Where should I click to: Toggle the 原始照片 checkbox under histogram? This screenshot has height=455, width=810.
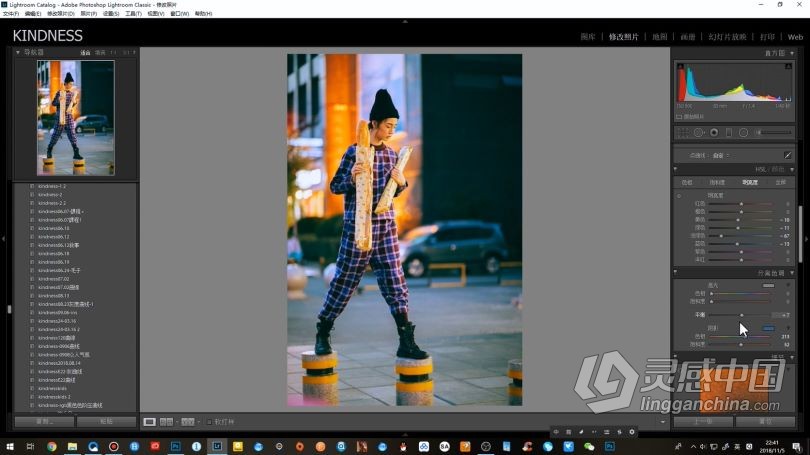coord(680,117)
